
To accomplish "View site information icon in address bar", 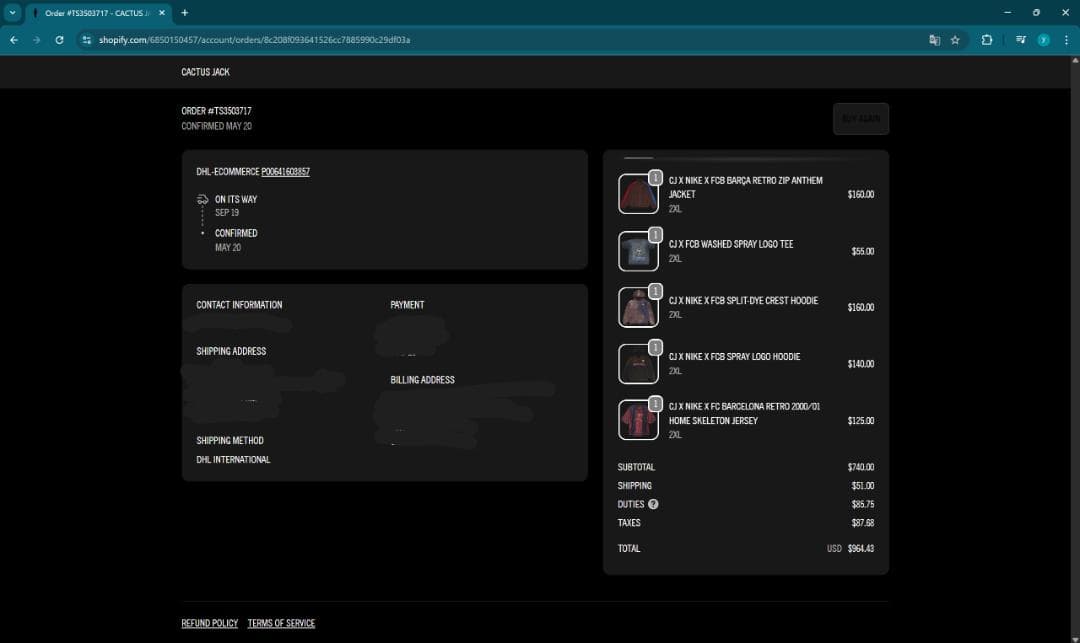I will pos(87,40).
